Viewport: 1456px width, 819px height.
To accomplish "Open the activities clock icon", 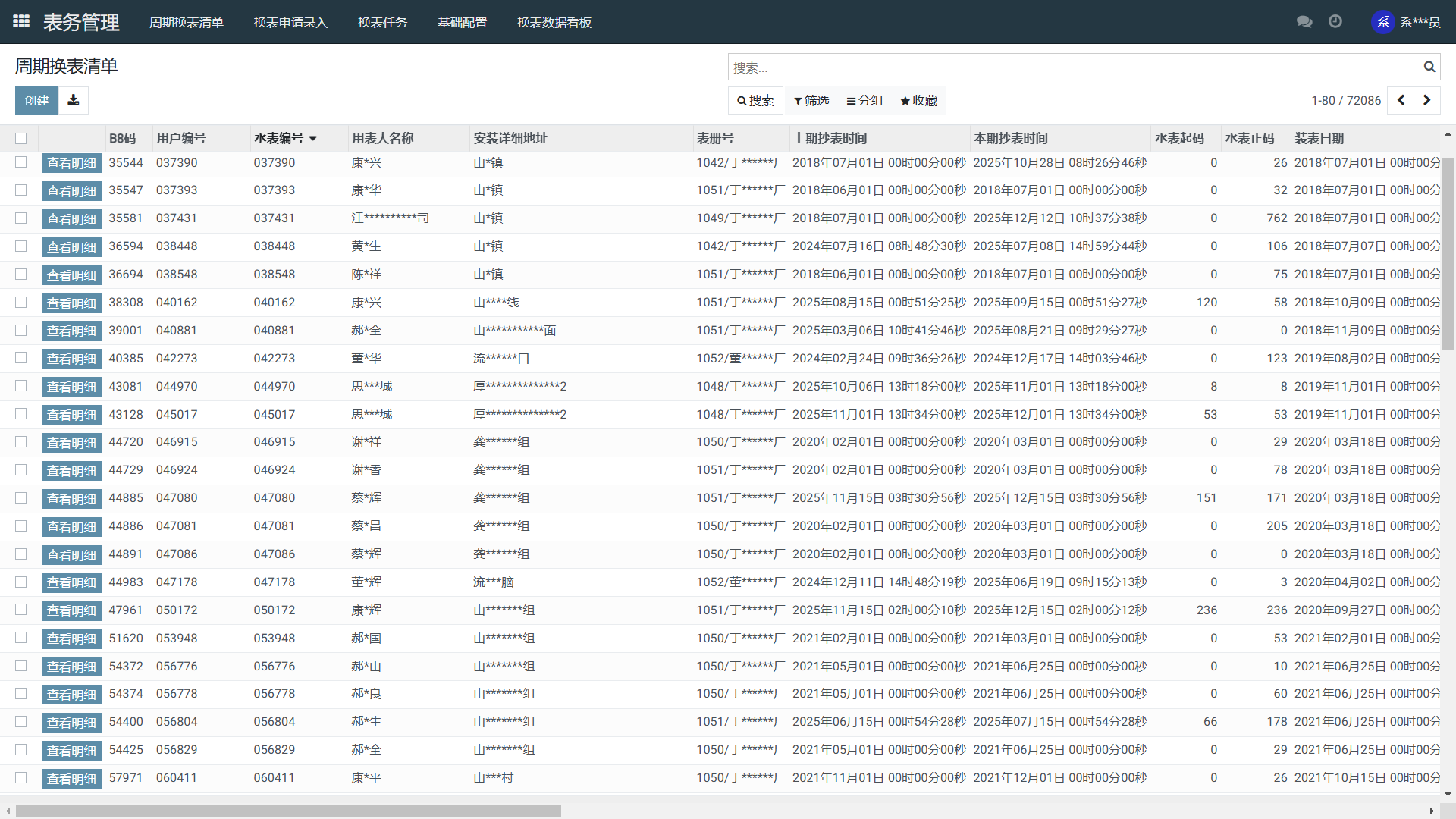I will pos(1335,22).
